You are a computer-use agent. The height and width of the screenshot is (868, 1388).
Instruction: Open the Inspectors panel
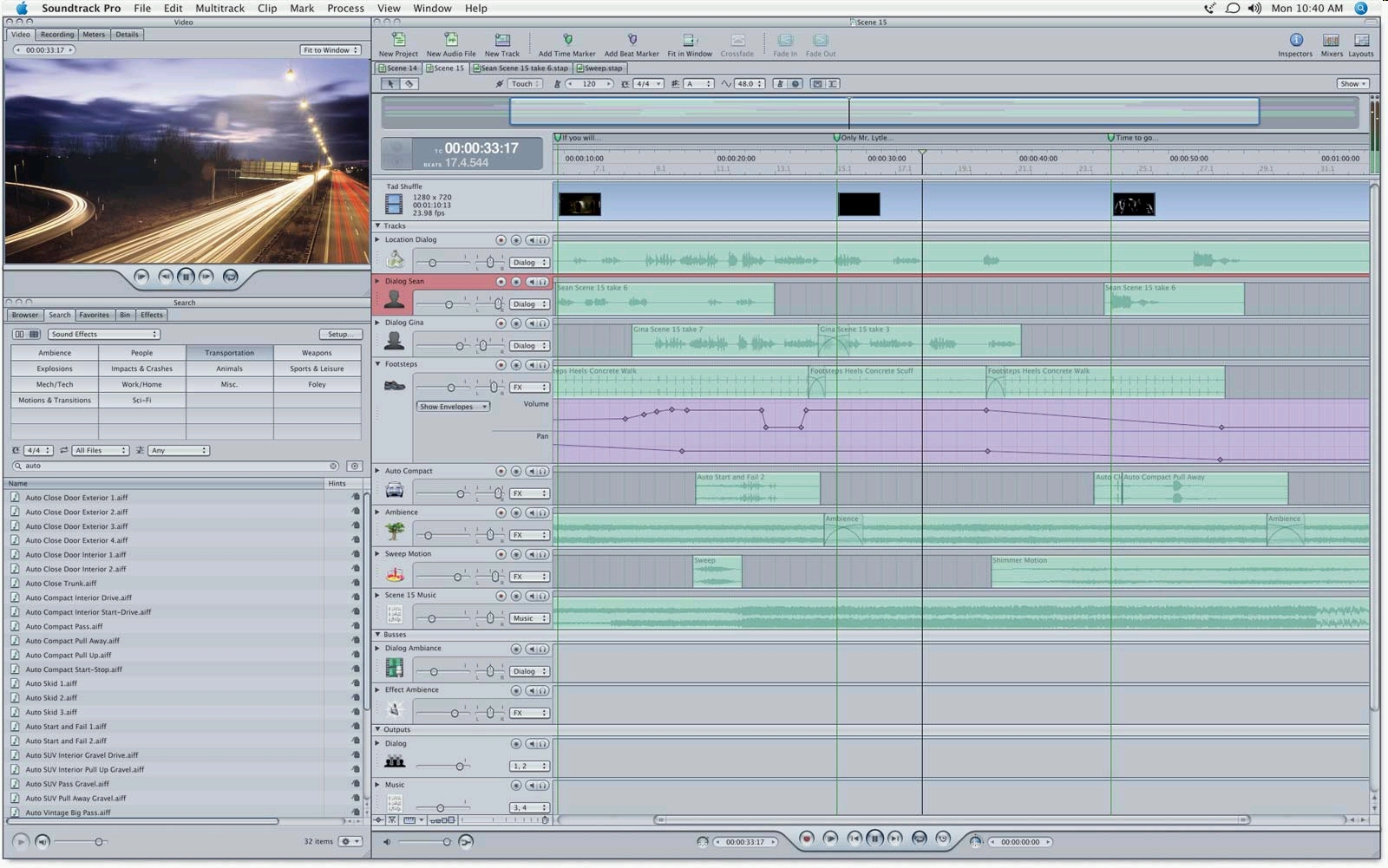click(1295, 40)
